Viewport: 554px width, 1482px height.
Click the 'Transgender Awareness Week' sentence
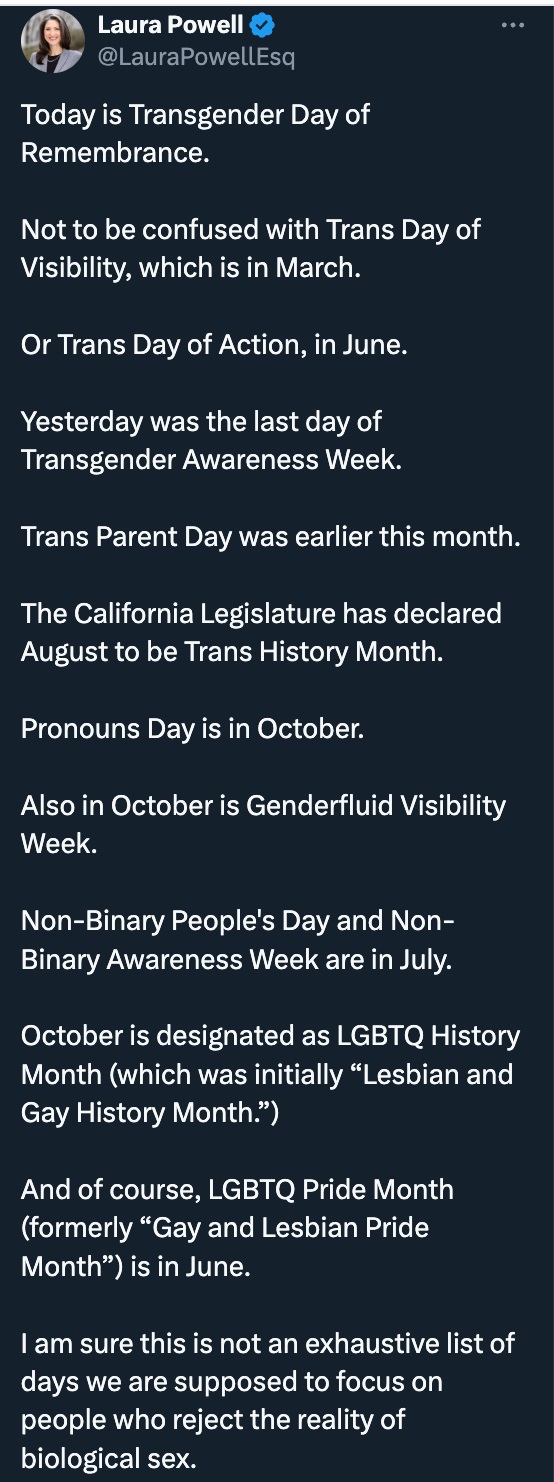(211, 440)
